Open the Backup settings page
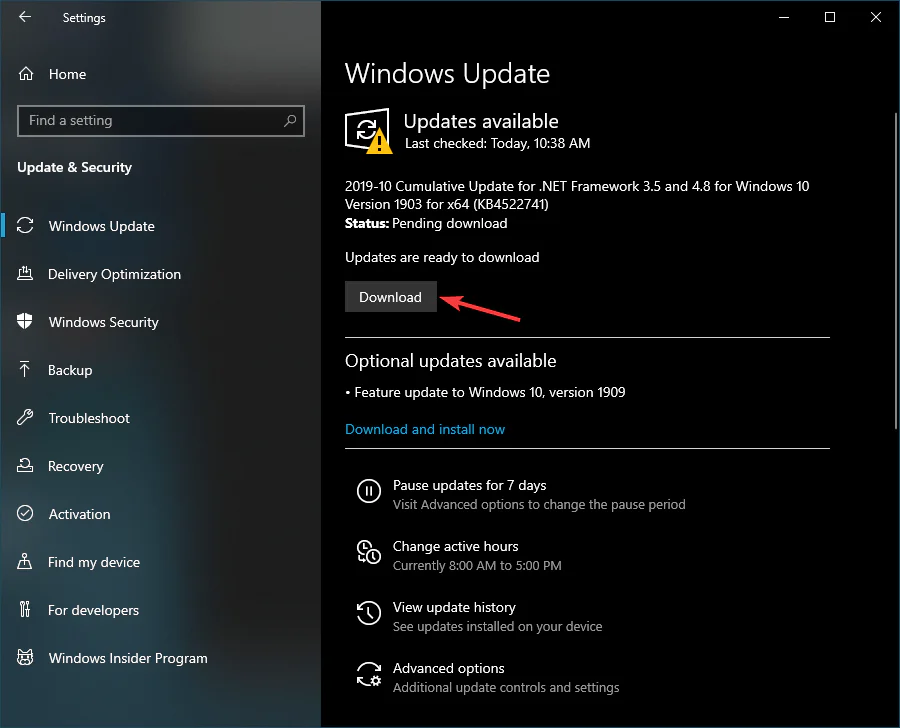This screenshot has height=728, width=900. pyautogui.click(x=70, y=370)
